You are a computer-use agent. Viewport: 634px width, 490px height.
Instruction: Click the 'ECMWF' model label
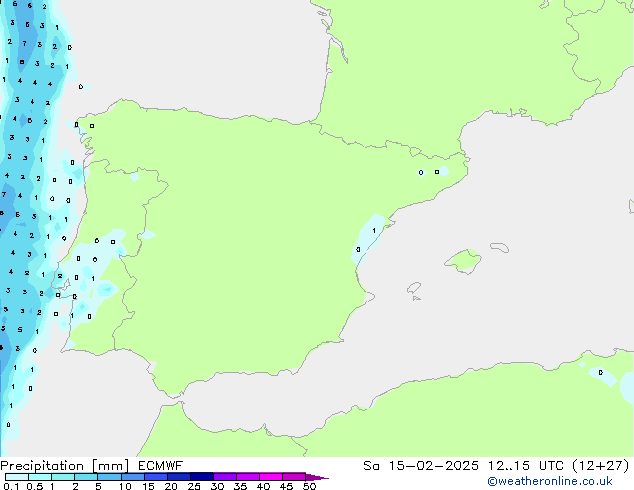point(161,466)
